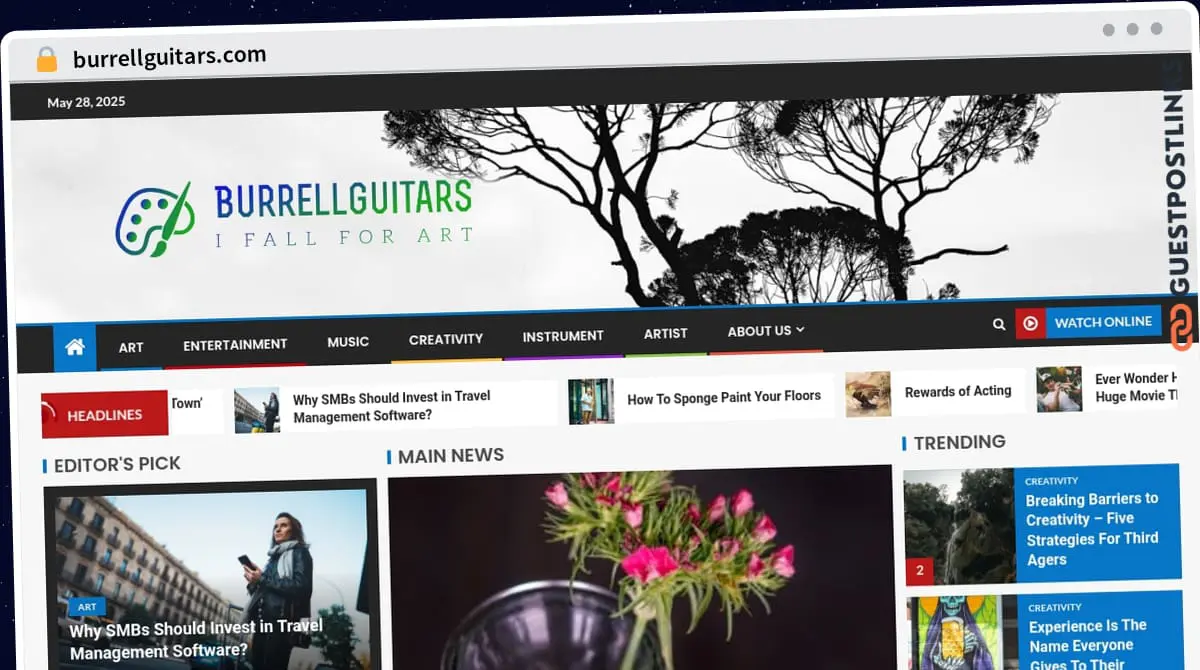
Task: Click thumbnail beside Sponge Paint headline
Action: point(591,401)
